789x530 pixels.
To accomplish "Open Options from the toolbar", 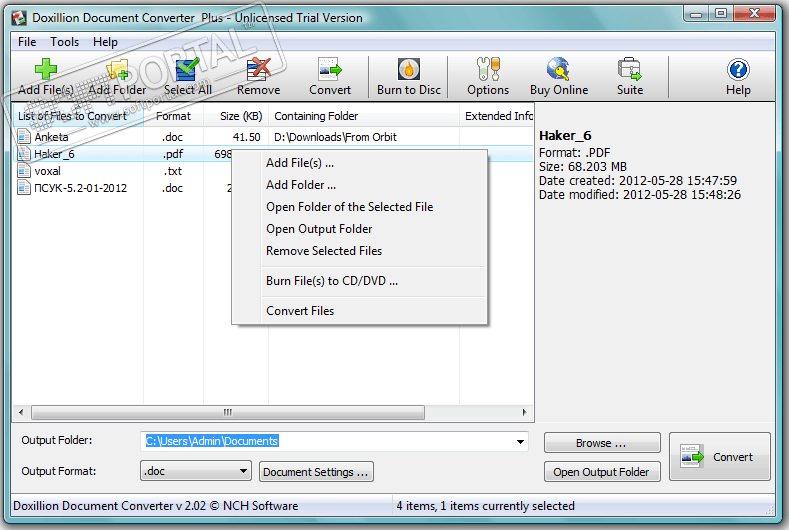I will pos(488,77).
